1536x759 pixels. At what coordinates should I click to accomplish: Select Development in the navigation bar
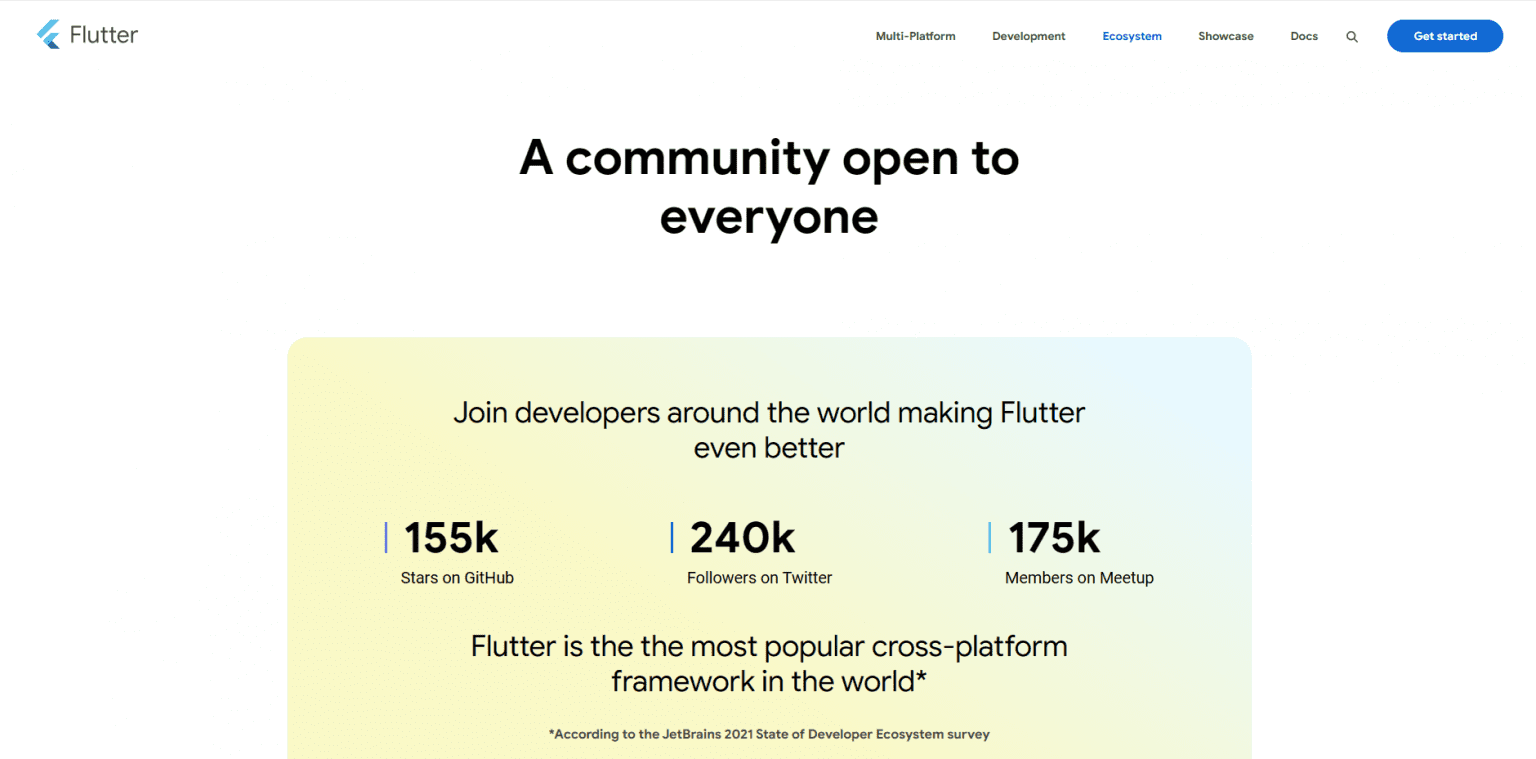(x=1028, y=36)
